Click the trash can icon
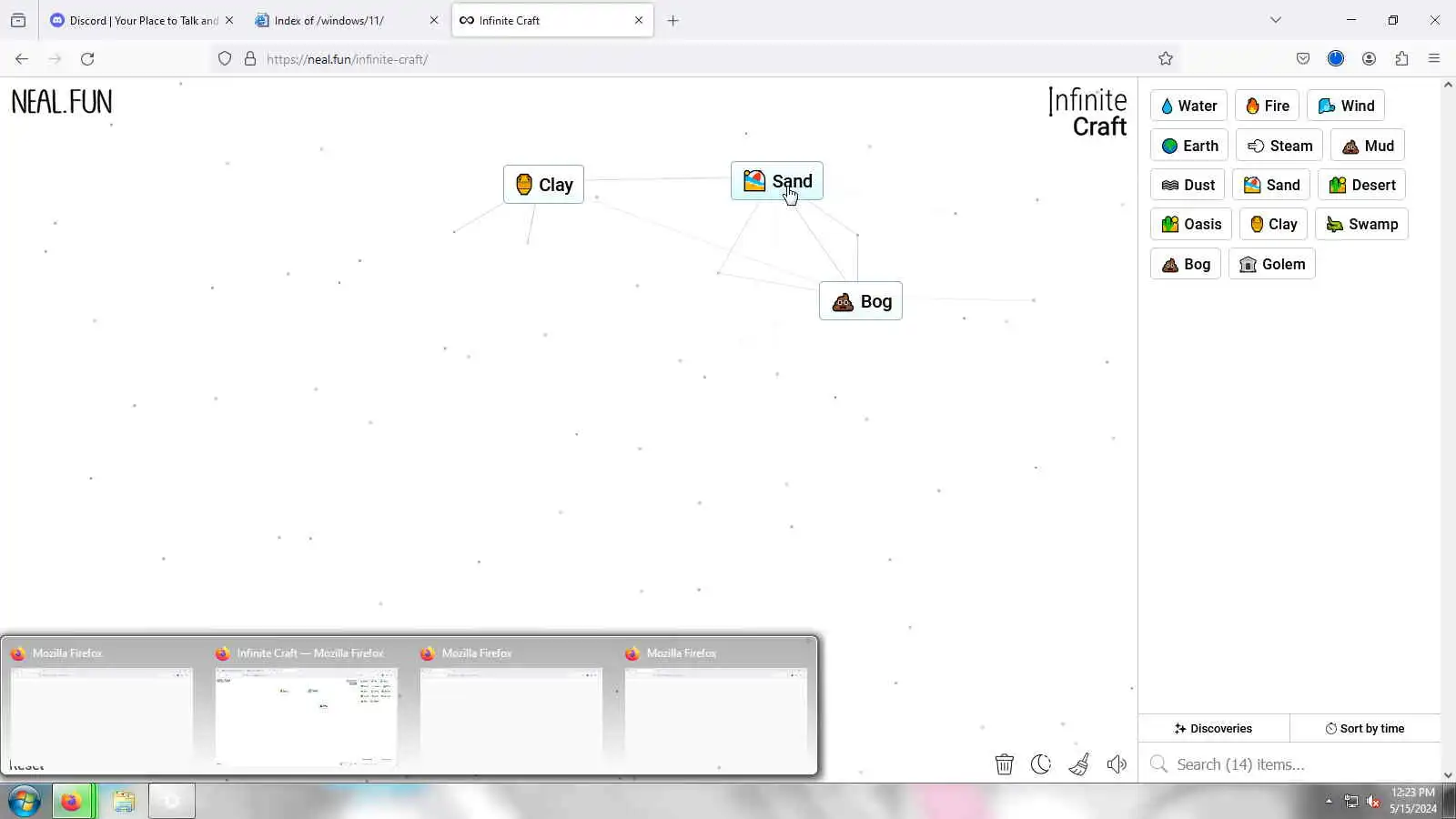The image size is (1456, 819). click(x=1005, y=764)
